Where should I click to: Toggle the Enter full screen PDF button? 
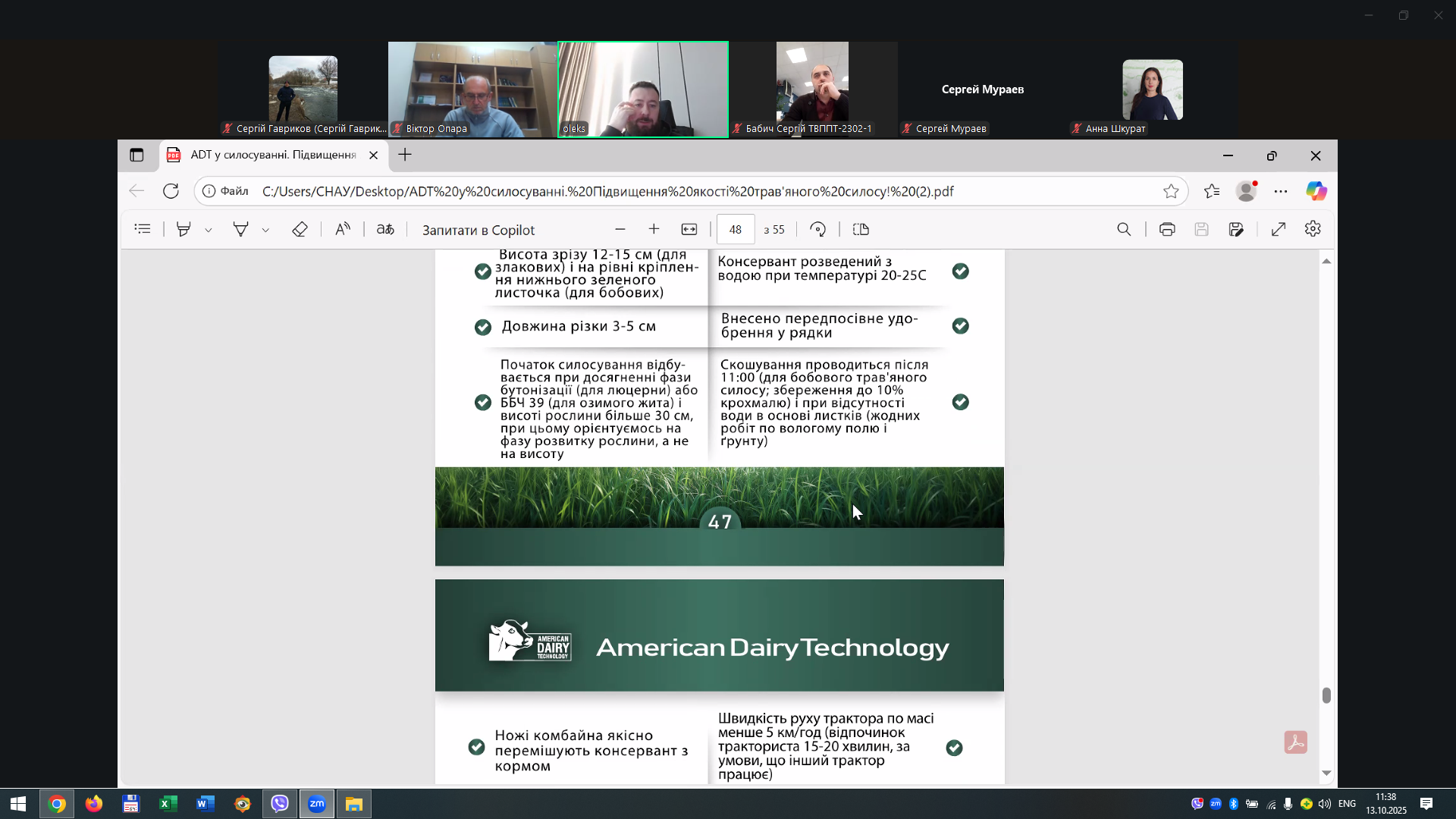point(1279,229)
